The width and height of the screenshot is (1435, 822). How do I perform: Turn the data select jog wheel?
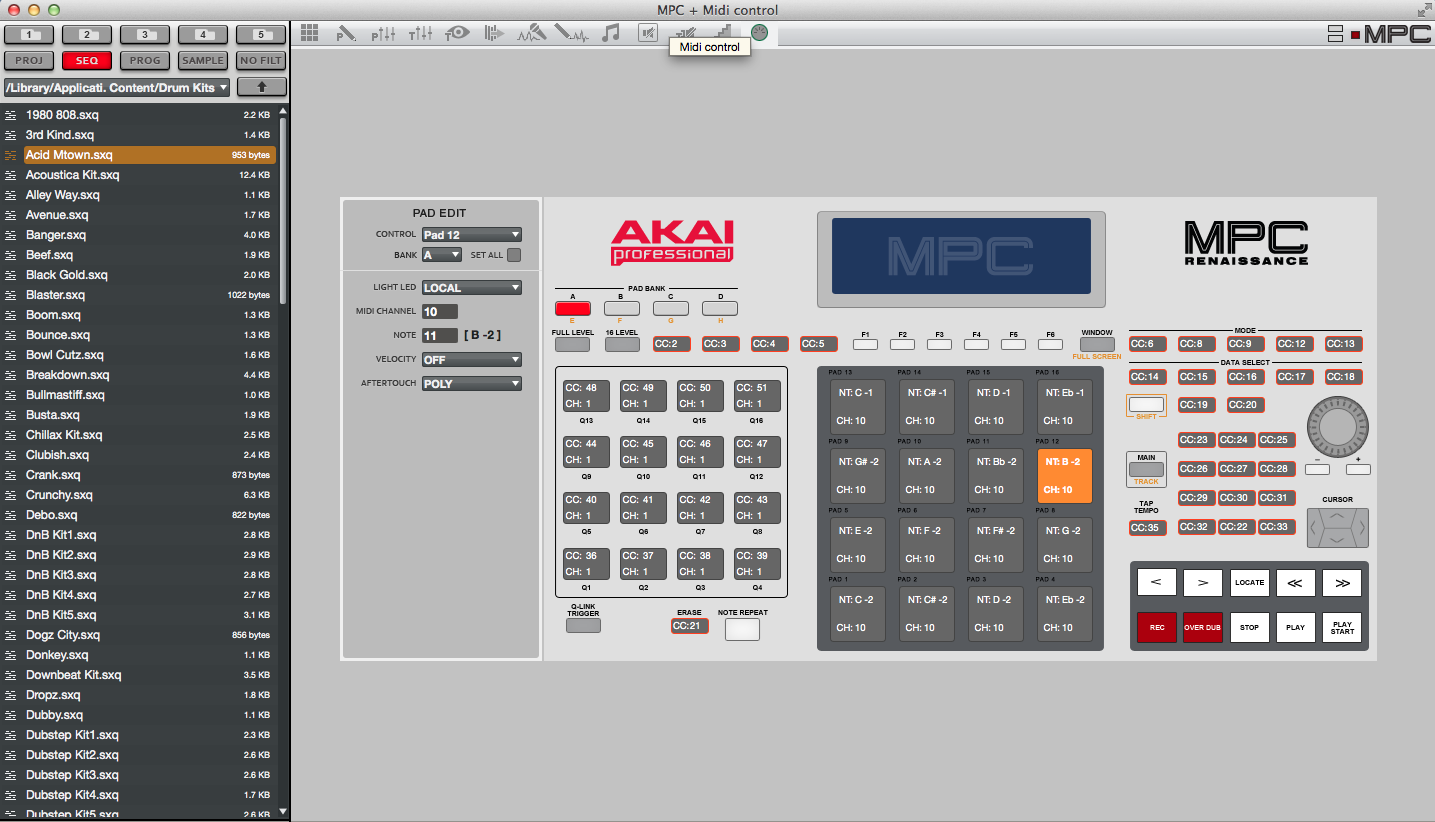point(1337,427)
